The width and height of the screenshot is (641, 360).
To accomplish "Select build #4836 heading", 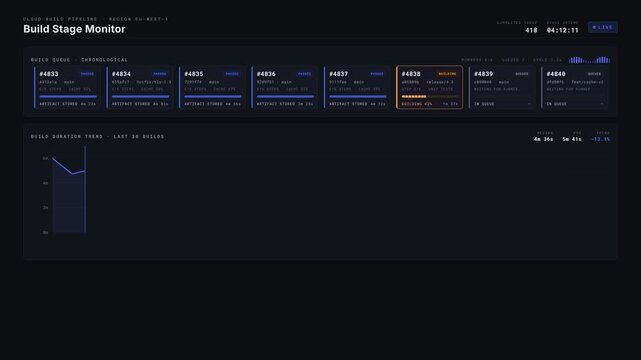I will 266,74.
